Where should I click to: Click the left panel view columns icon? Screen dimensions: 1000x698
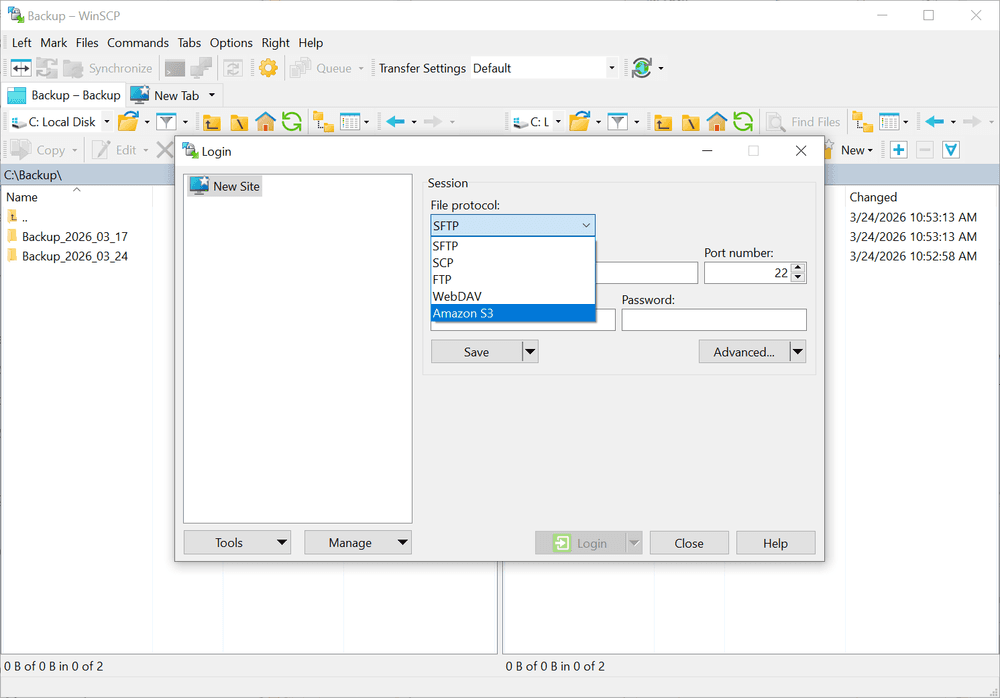350,121
